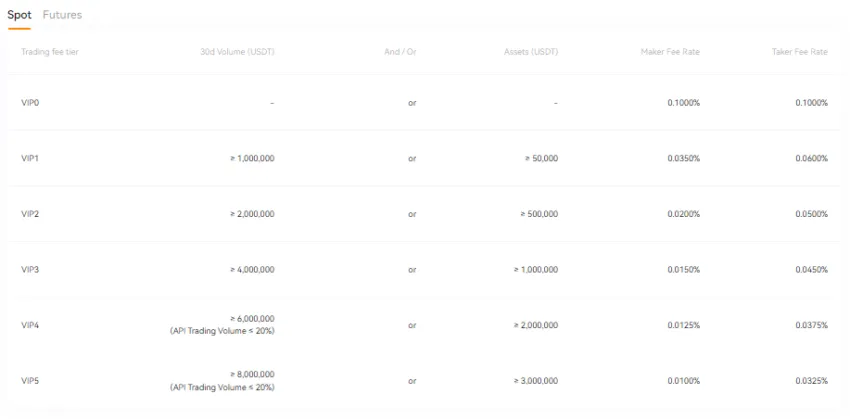Click the 30d Volume (USDT) header
This screenshot has width=850, height=419.
(237, 52)
